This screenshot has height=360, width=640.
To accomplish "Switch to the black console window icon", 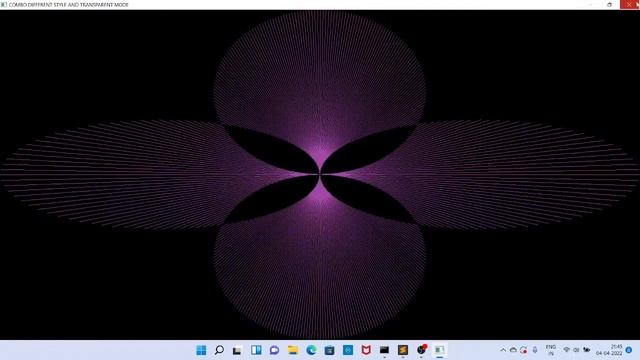I will (384, 350).
